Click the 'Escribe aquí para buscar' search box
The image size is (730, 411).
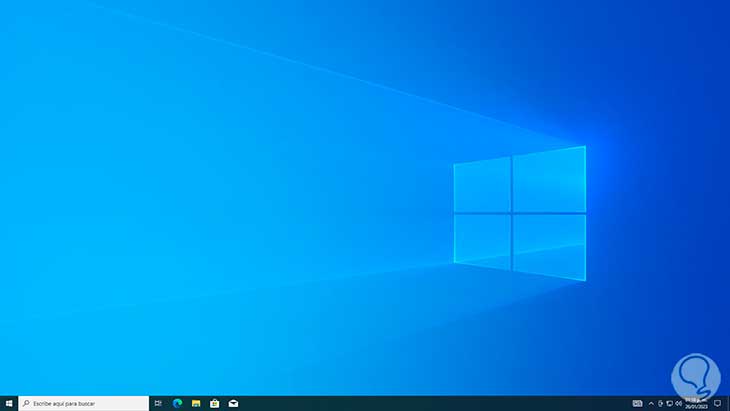[84, 403]
